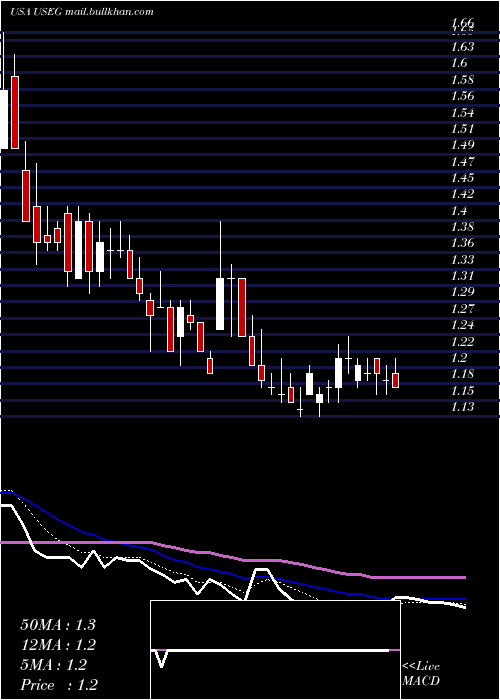This screenshot has height=700, width=500.
Task: Click the 1.45 price axis label
Action: point(462,177)
